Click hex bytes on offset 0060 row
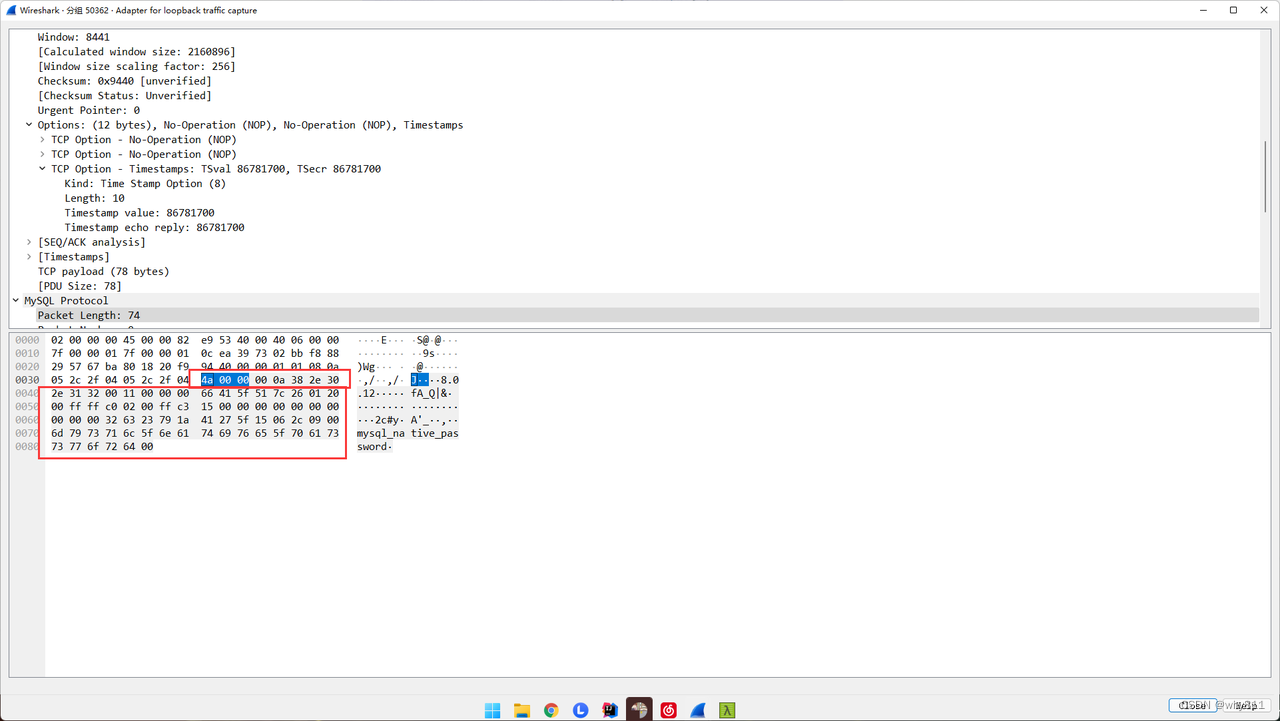This screenshot has height=721, width=1280. pos(195,420)
